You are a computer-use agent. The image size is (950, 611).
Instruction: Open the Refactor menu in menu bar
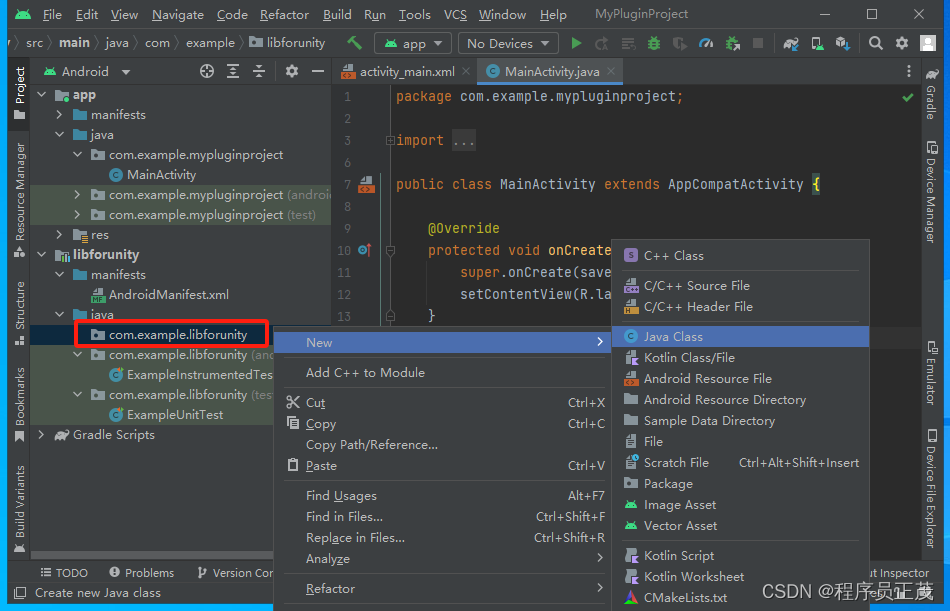284,14
